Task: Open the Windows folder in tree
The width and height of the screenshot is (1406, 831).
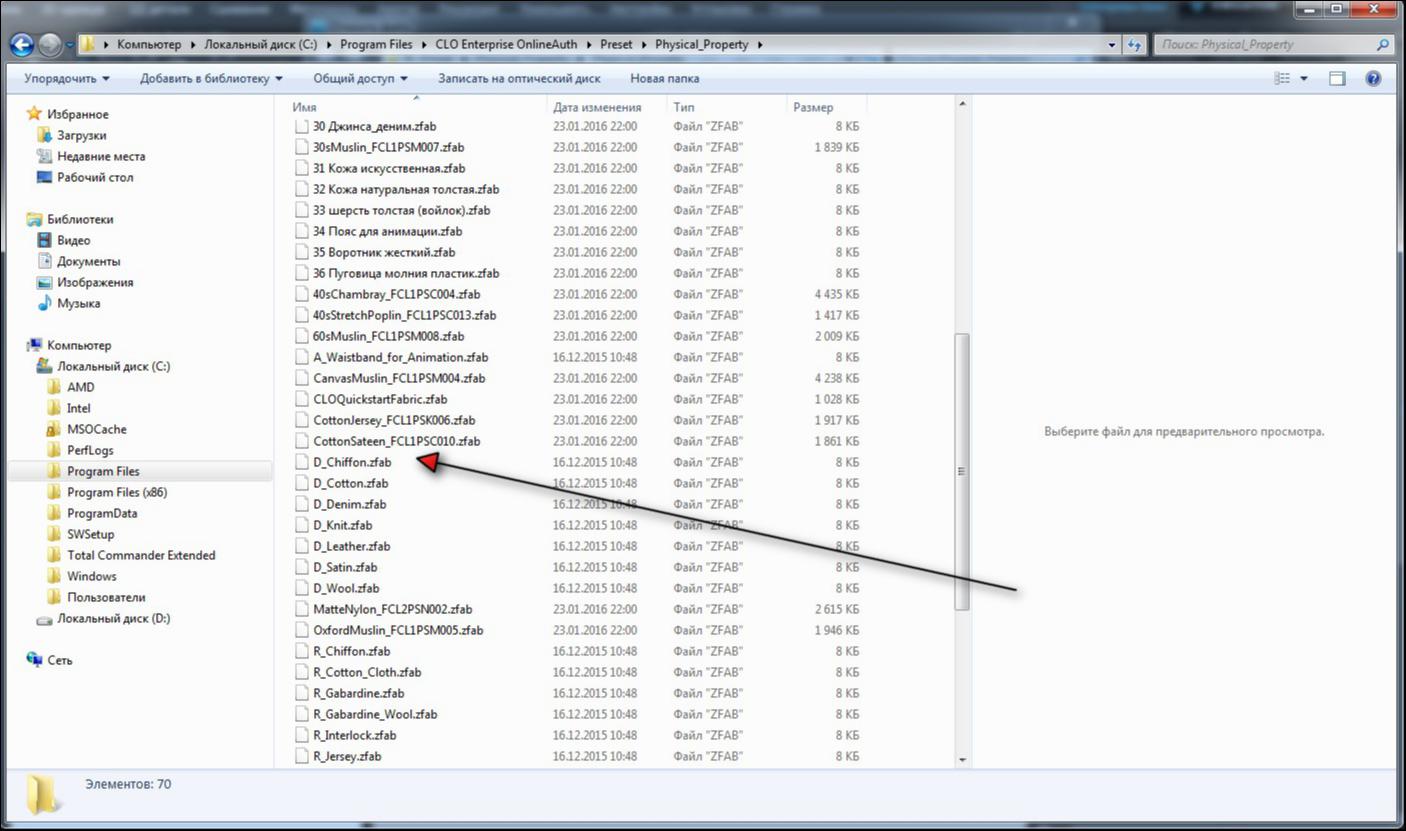Action: 92,576
